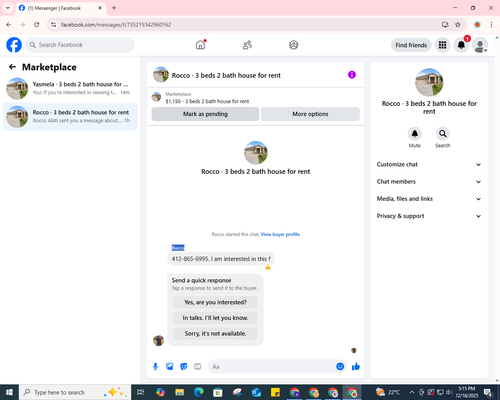Open Chrome profile icon in toolbar
Screen dimensions: 500x400
pos(477,25)
